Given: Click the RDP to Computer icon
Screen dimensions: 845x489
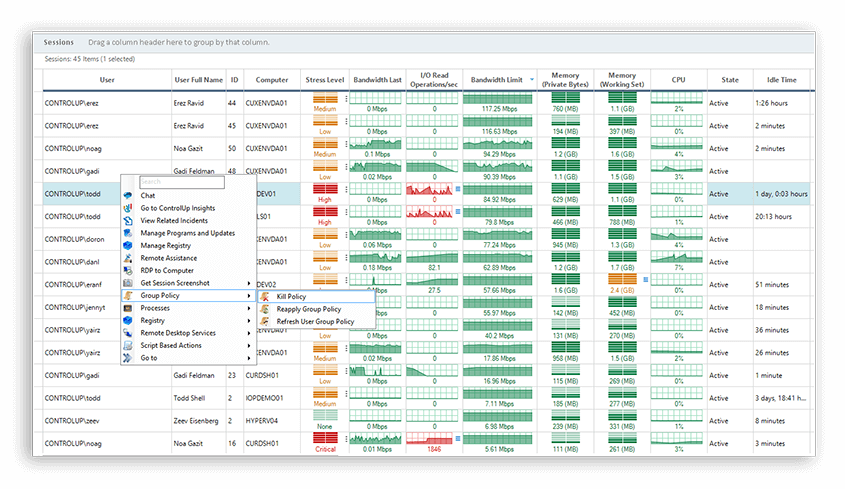Looking at the screenshot, I should (x=128, y=271).
